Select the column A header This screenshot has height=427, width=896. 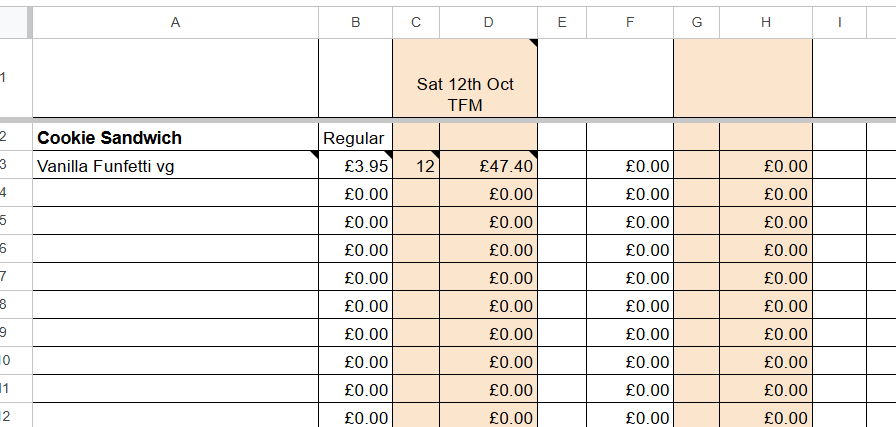tap(175, 22)
